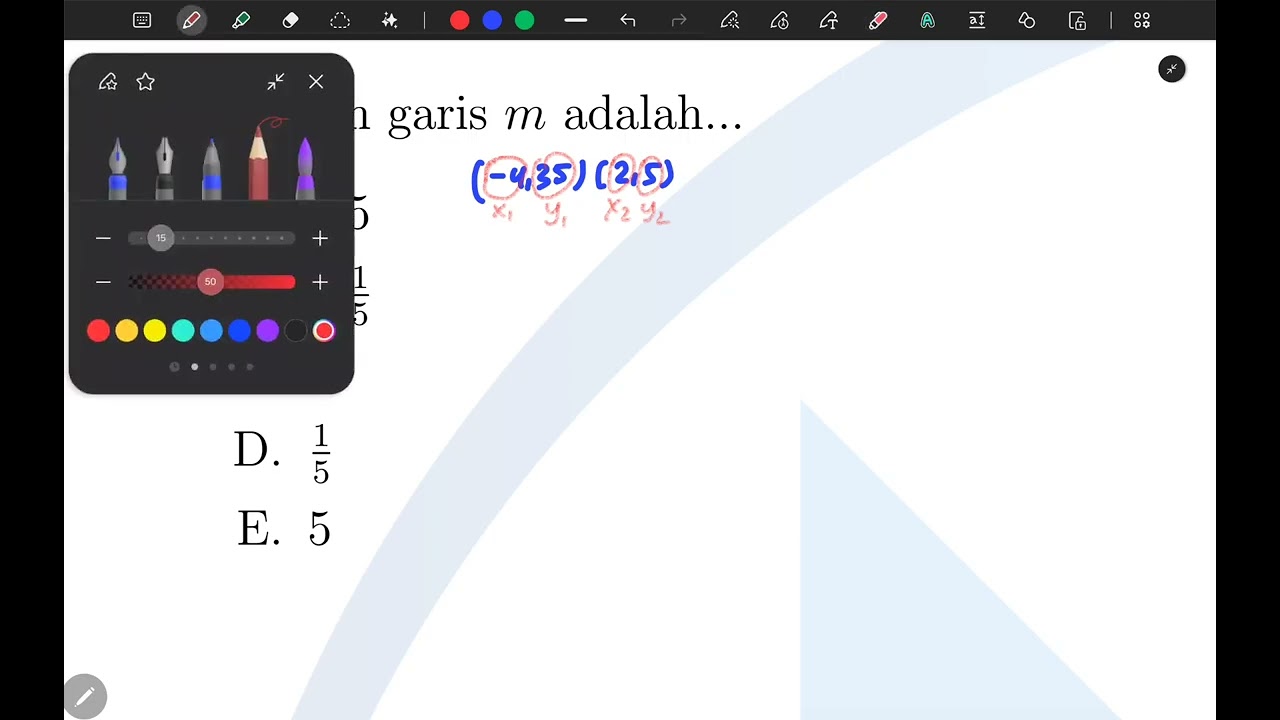1280x720 pixels.
Task: Open the text style A tool
Action: pos(928,20)
